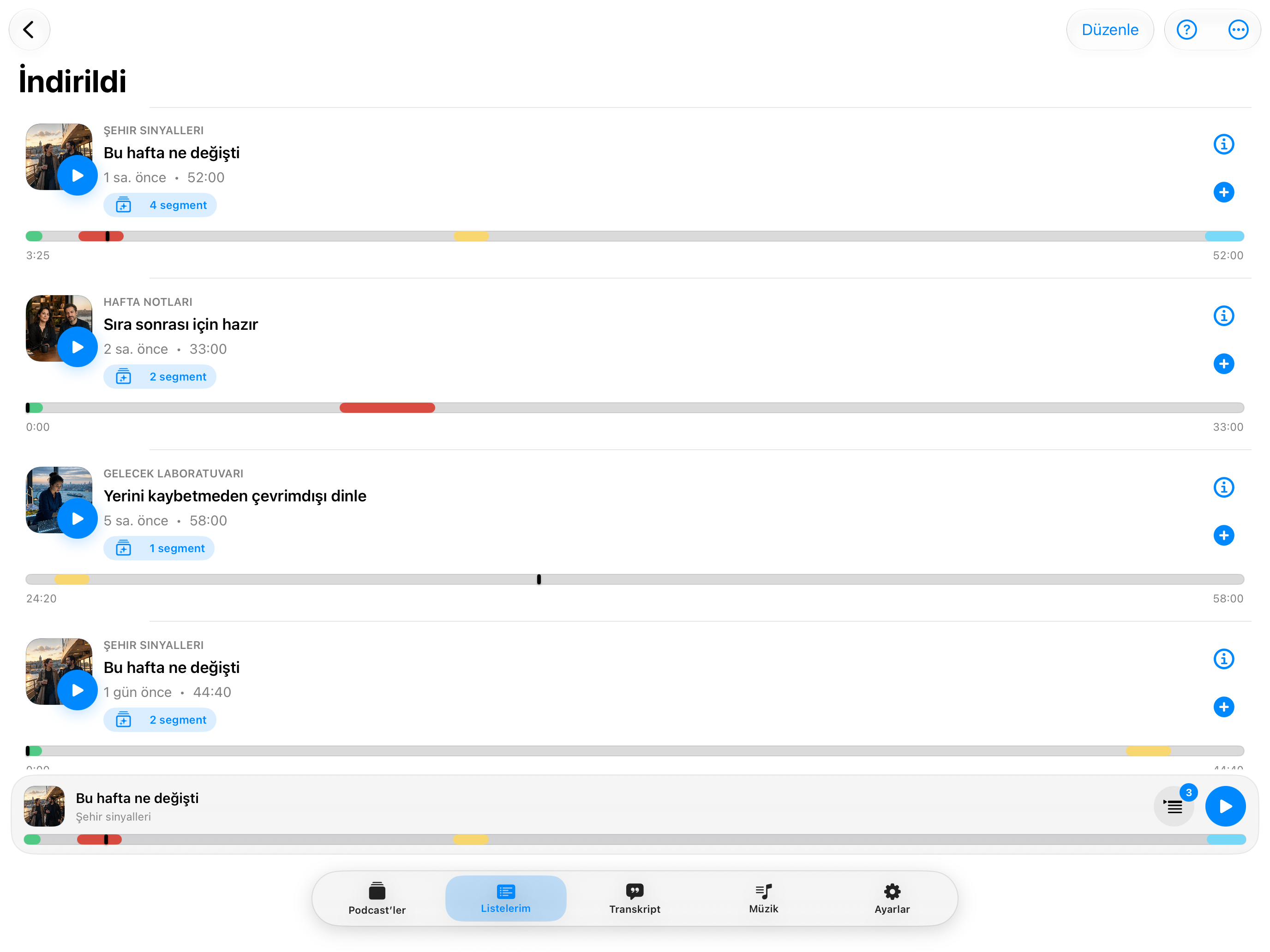Click playhead marker on 58:00 progress bar
Image resolution: width=1270 pixels, height=952 pixels.
539,580
